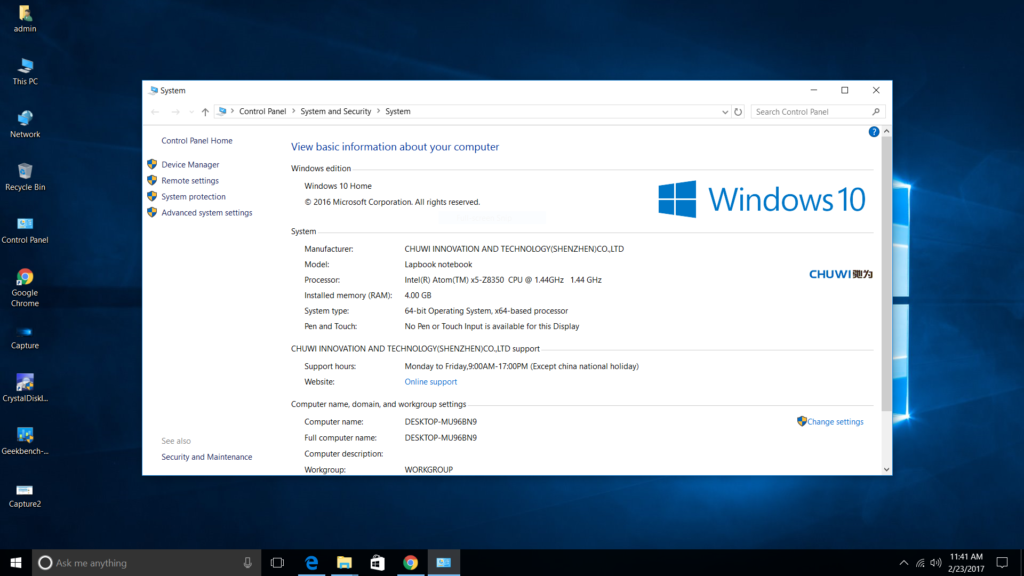Select the Geekbench desktop icon
The width and height of the screenshot is (1024, 576).
pos(25,441)
